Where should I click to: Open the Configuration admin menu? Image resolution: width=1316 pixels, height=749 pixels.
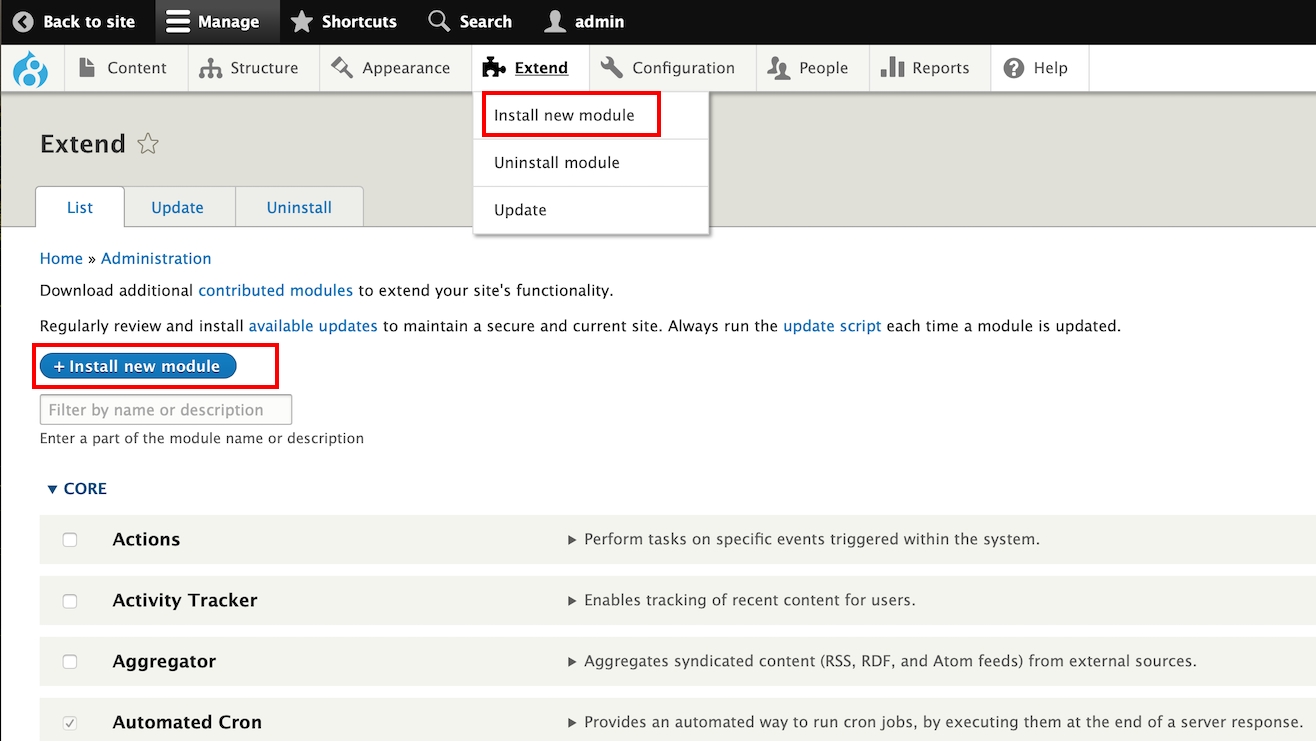click(672, 68)
